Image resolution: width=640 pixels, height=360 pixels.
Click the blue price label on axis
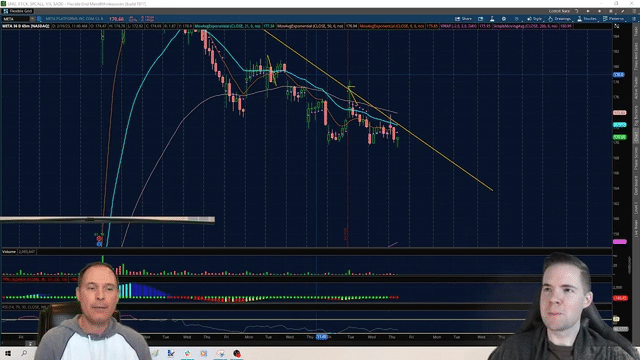tap(619, 75)
